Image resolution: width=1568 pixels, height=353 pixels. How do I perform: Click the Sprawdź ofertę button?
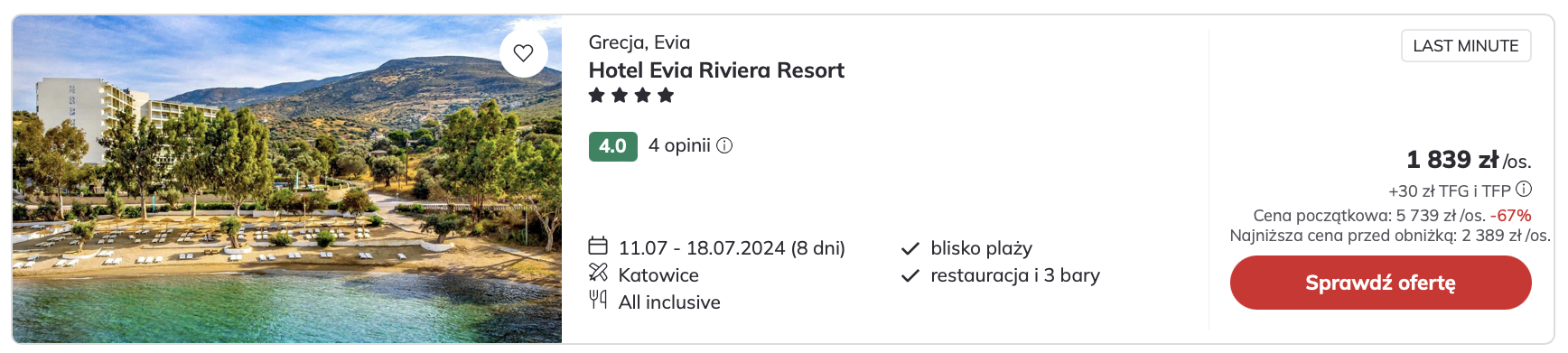point(1380,283)
